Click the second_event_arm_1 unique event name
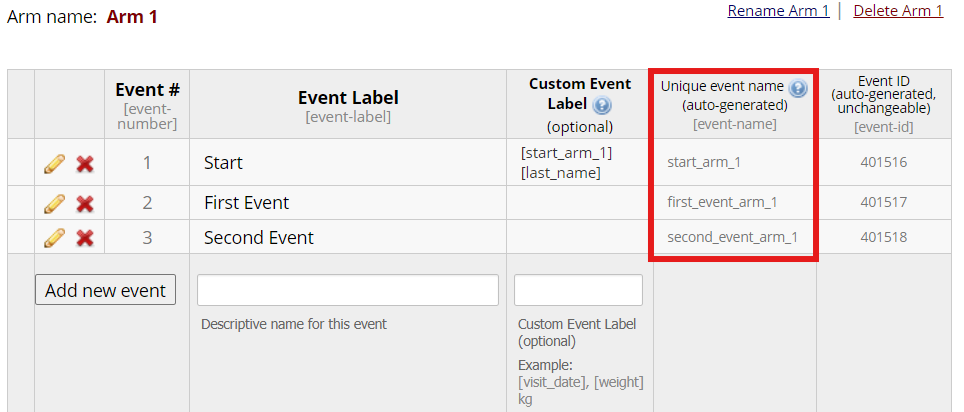Viewport: 964px width, 412px height. [732, 237]
